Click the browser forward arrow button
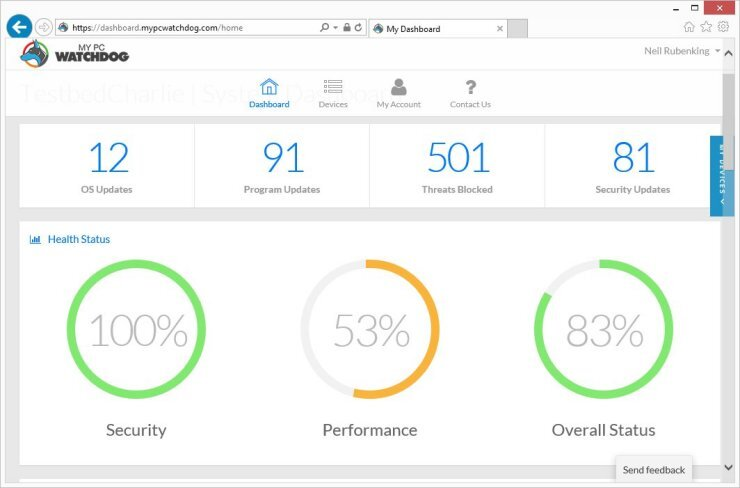The image size is (740, 488). 43,27
